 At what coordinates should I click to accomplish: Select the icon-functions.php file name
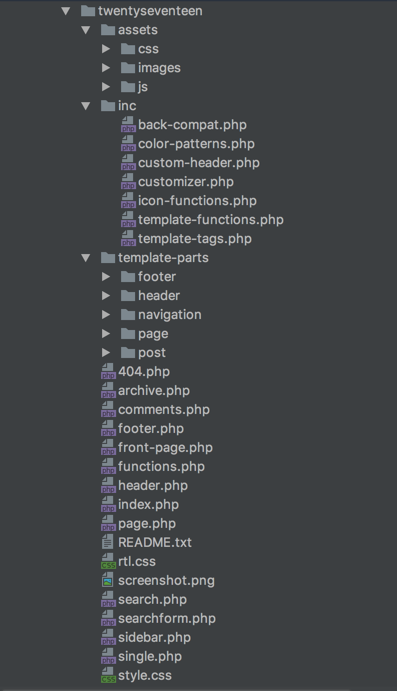pos(197,201)
